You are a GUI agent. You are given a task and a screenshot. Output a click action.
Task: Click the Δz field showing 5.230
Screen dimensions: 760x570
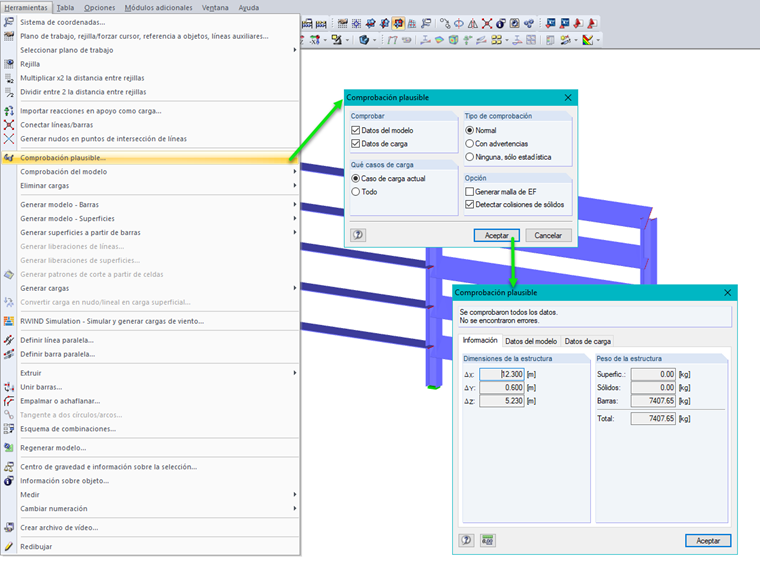tap(502, 401)
